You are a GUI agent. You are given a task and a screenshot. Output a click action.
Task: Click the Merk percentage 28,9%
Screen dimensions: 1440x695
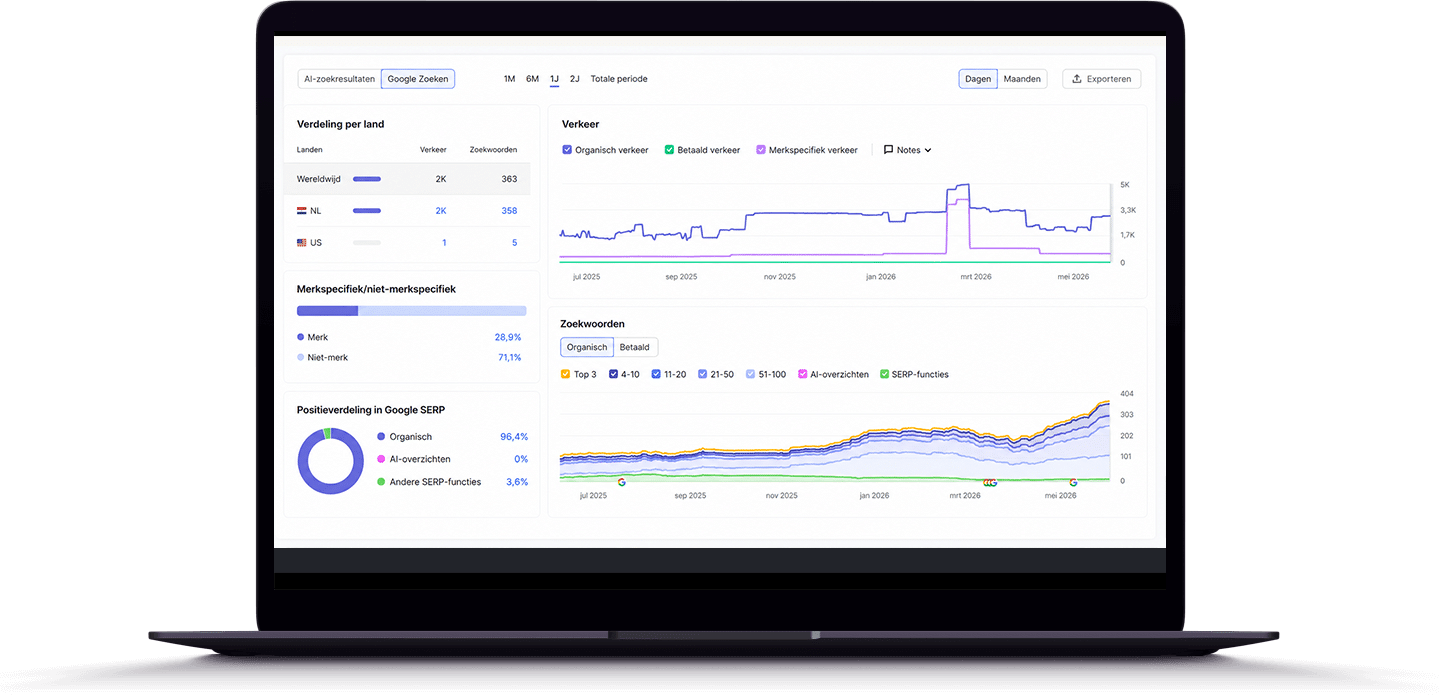click(x=508, y=338)
